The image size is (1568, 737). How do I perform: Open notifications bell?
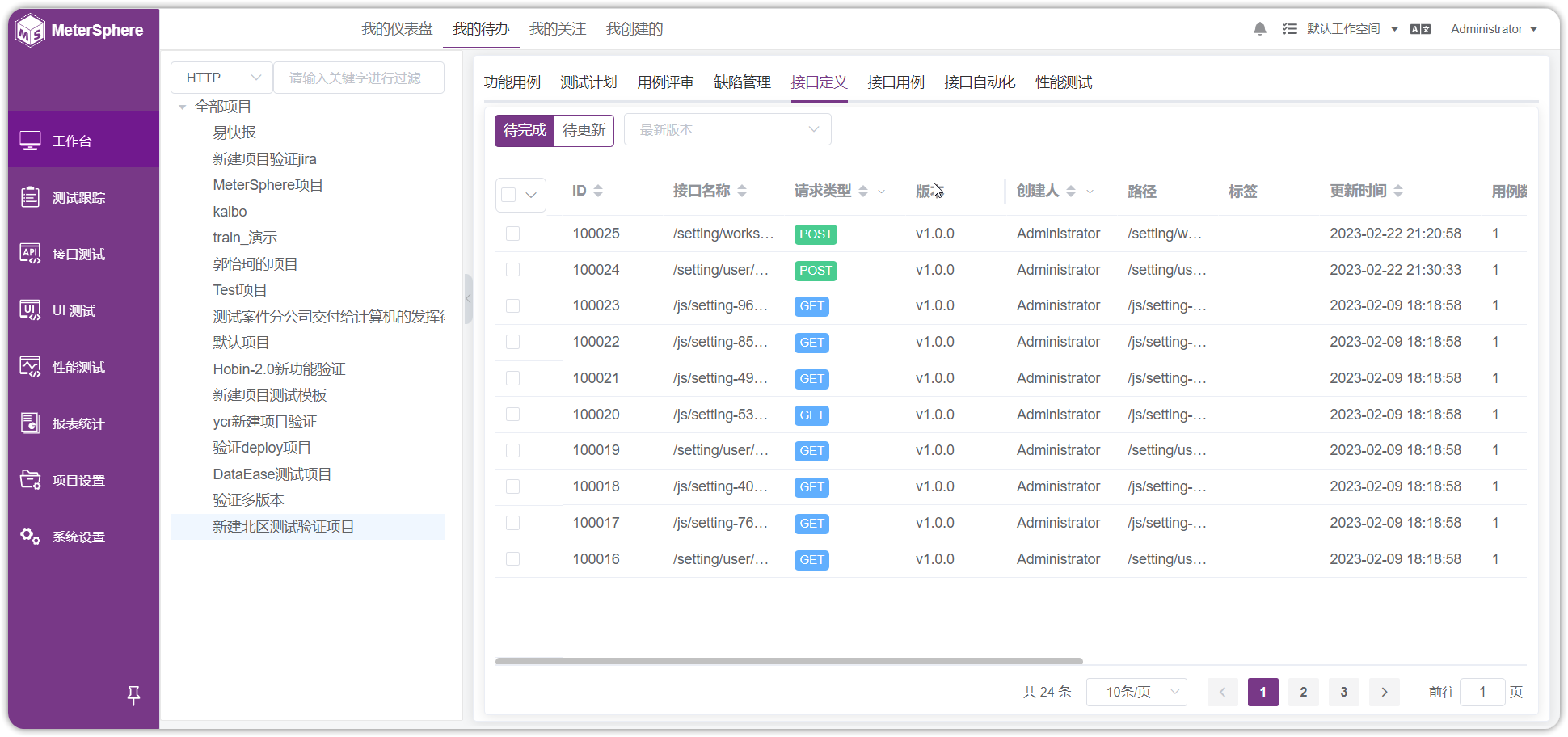pyautogui.click(x=1260, y=29)
